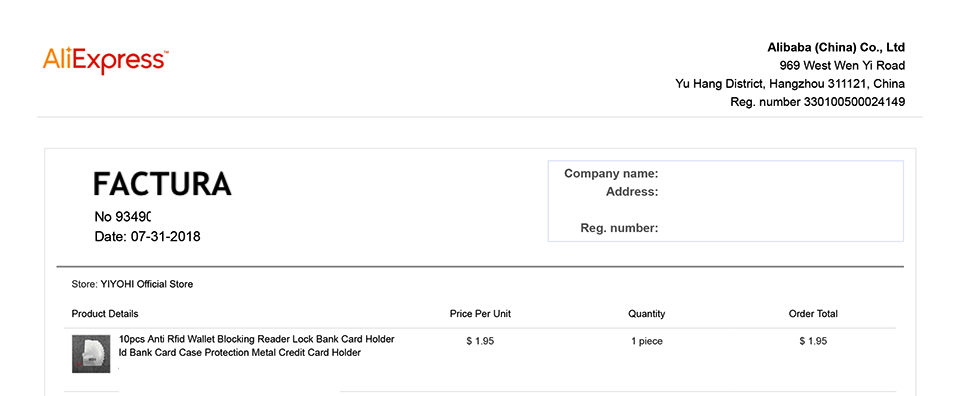This screenshot has width=958, height=396.
Task: Open the product thumbnail image
Action: point(91,354)
